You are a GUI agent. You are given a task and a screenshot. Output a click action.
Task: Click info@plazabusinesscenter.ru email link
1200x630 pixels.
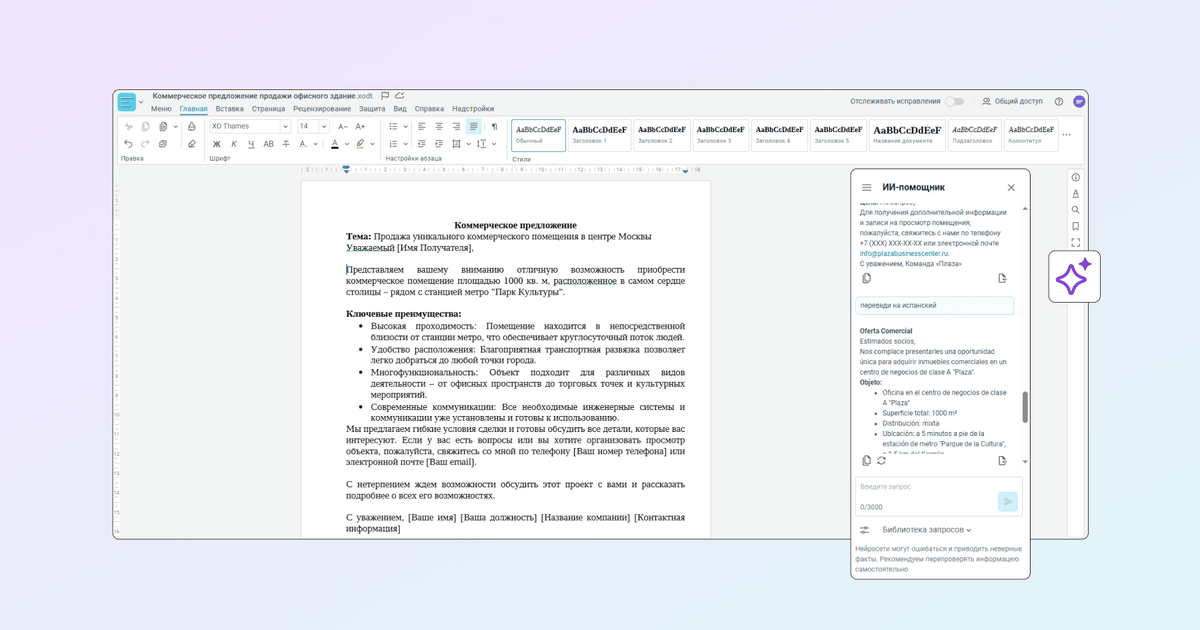pos(904,253)
